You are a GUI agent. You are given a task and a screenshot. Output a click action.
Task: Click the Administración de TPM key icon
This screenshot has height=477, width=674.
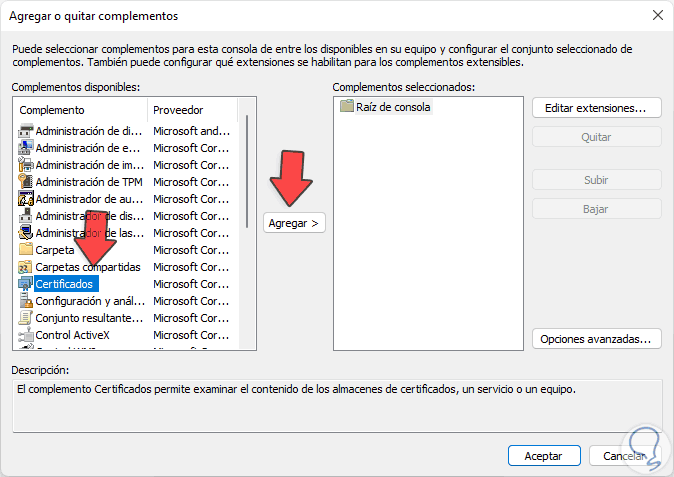click(x=26, y=182)
